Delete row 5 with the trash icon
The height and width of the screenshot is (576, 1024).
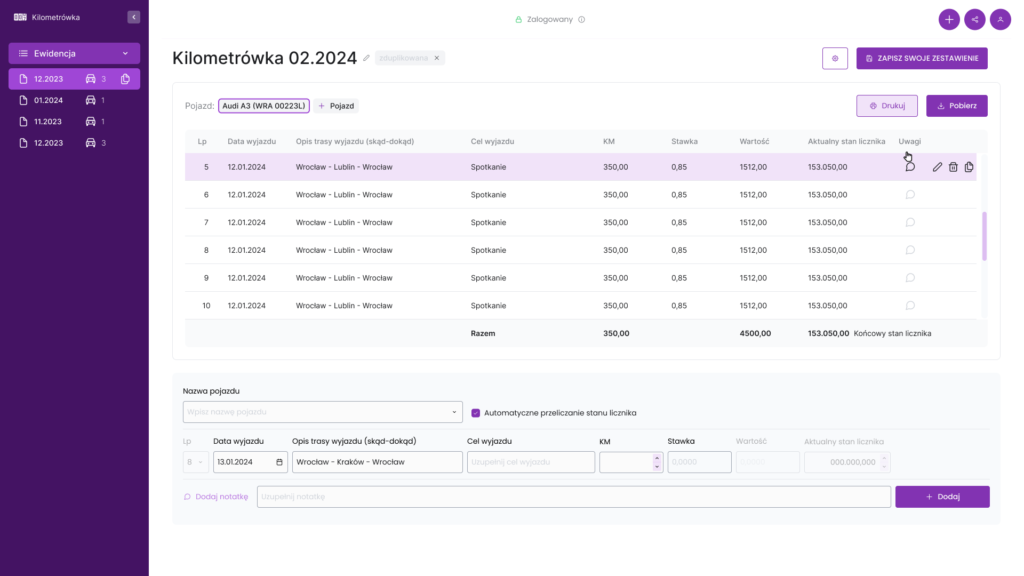pyautogui.click(x=952, y=167)
